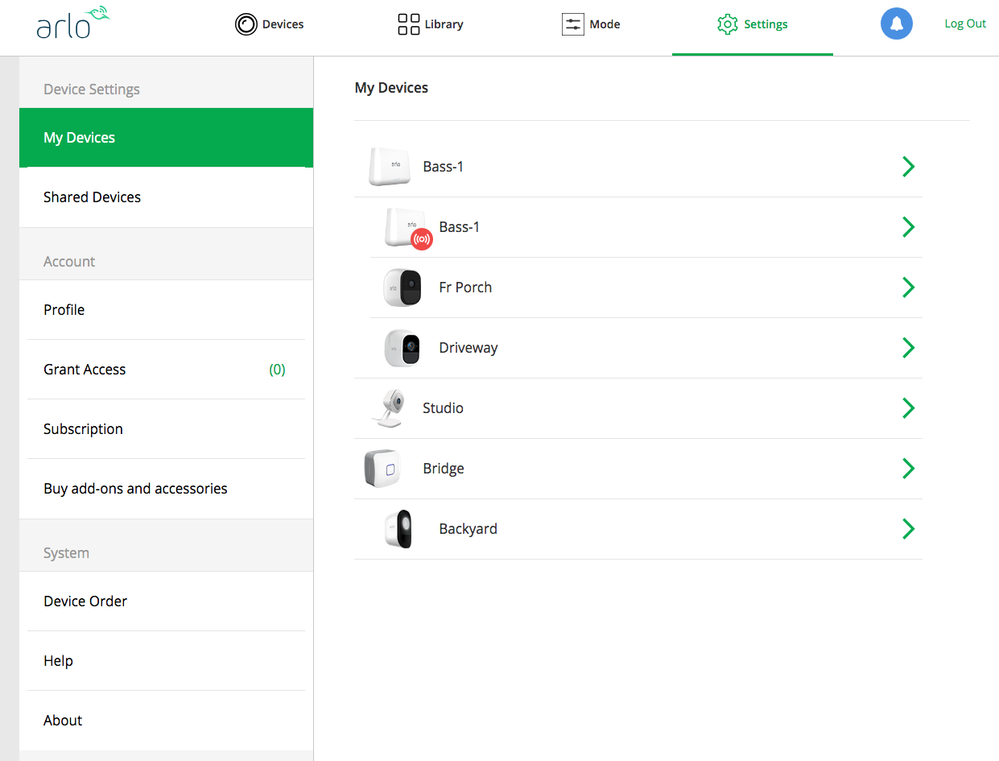Expand the top Bass-1 row chevron
The height and width of the screenshot is (761, 999).
point(909,166)
